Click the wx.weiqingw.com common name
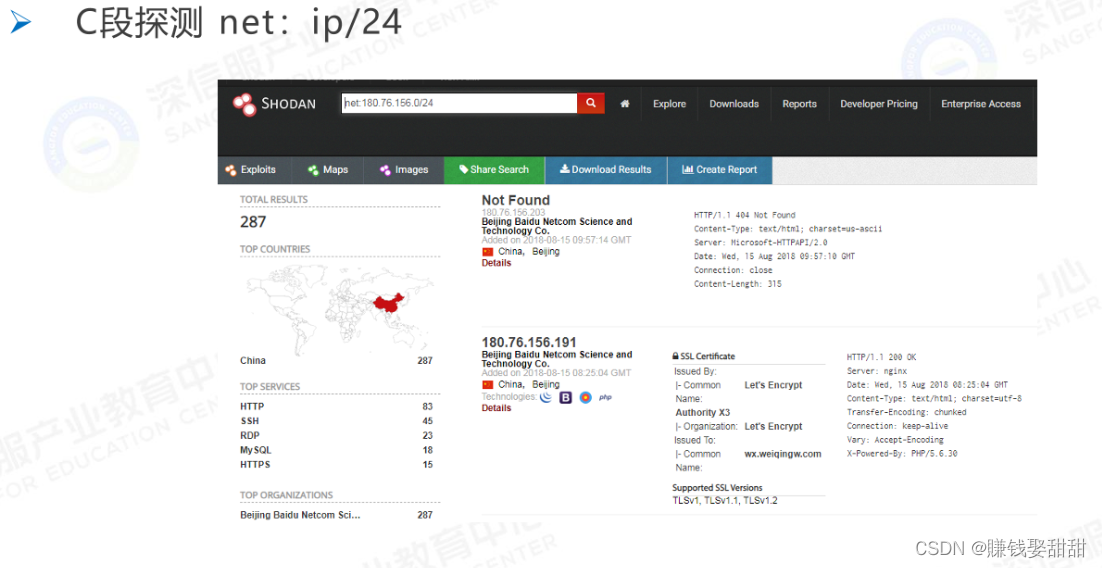The image size is (1102, 568). (x=782, y=454)
